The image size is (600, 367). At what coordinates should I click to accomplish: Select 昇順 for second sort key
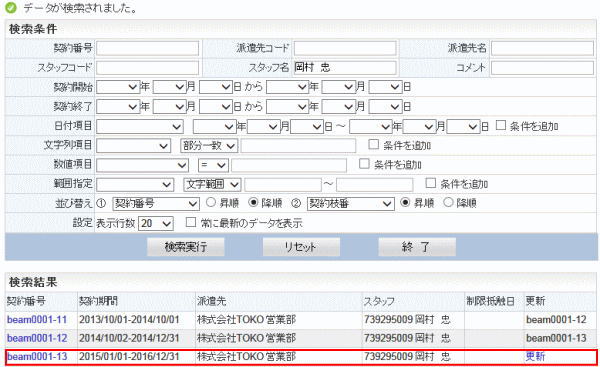click(x=405, y=202)
